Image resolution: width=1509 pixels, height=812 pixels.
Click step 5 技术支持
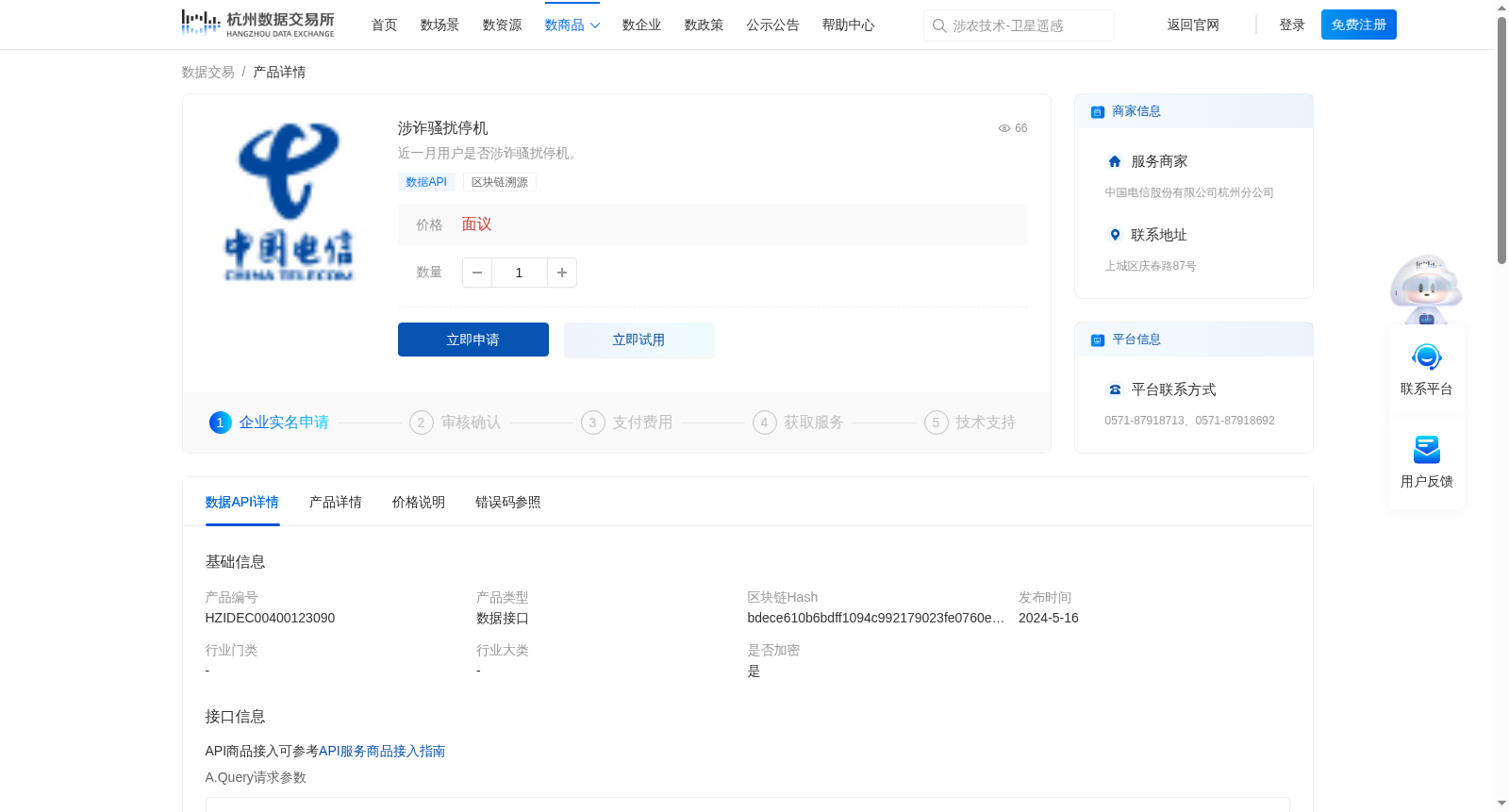click(x=971, y=423)
